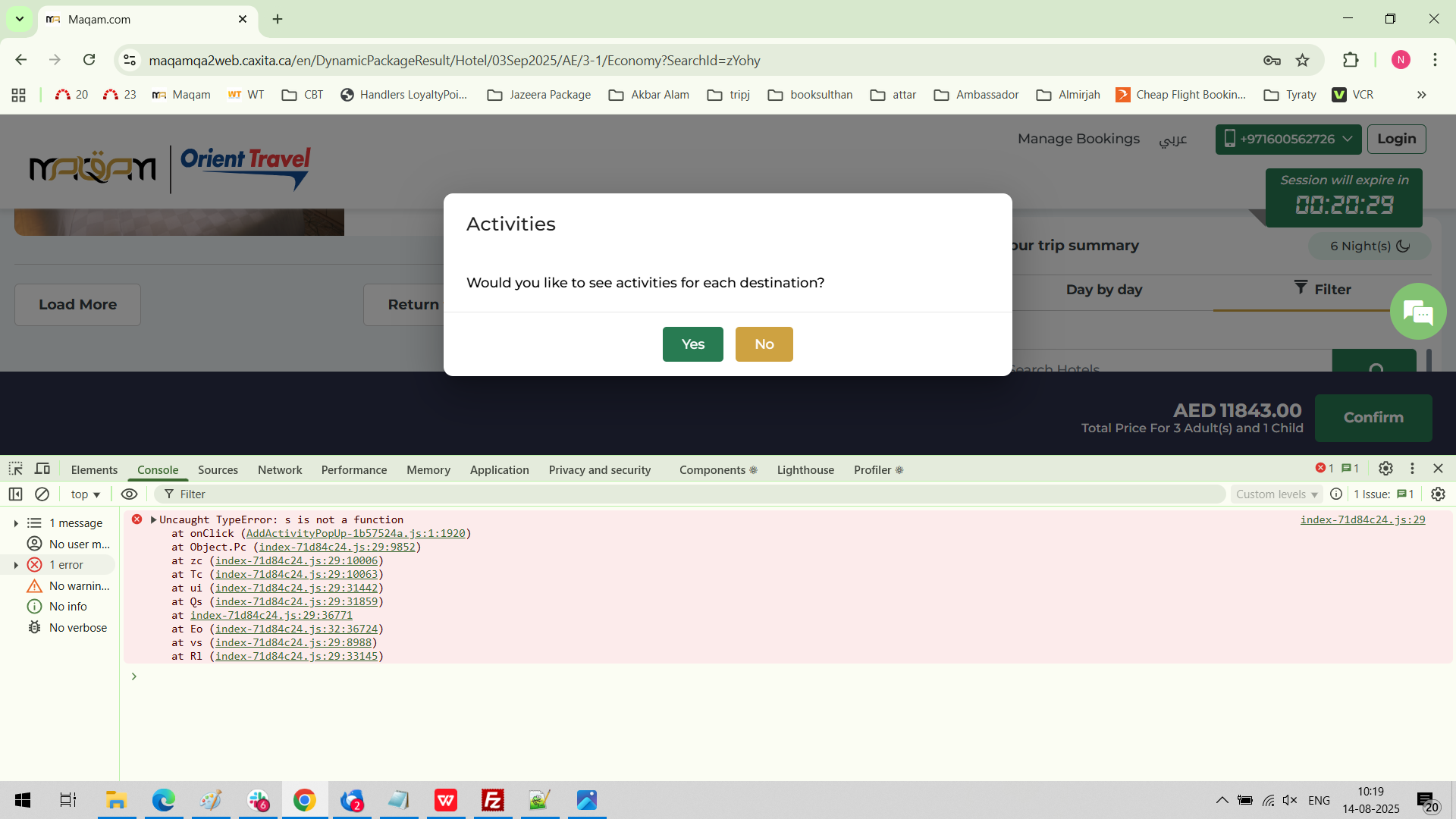Clear console with the ban icon
The image size is (1456, 819).
click(x=42, y=494)
